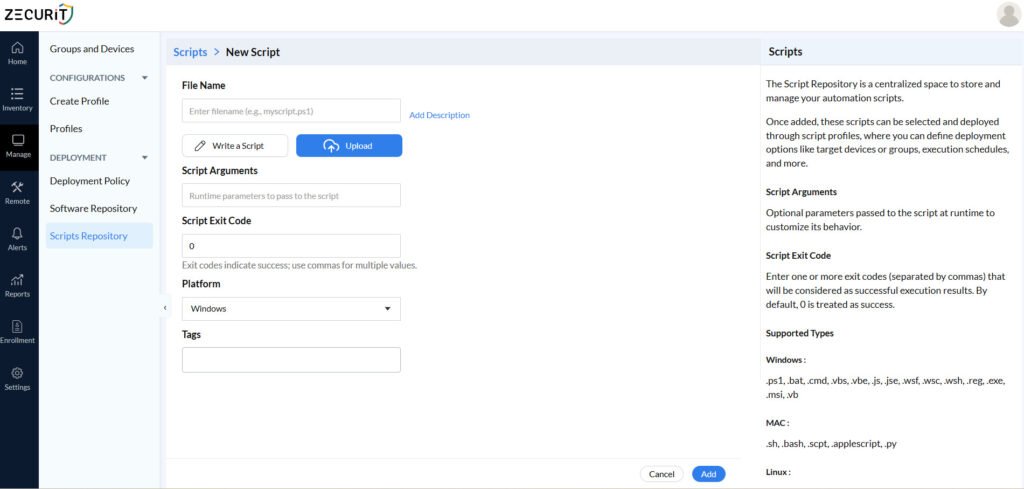The height and width of the screenshot is (489, 1024).
Task: Click the Upload button
Action: tap(349, 146)
